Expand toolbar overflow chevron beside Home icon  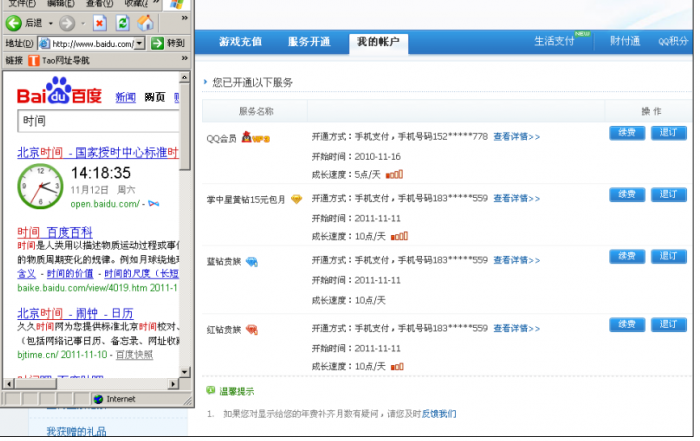(184, 18)
